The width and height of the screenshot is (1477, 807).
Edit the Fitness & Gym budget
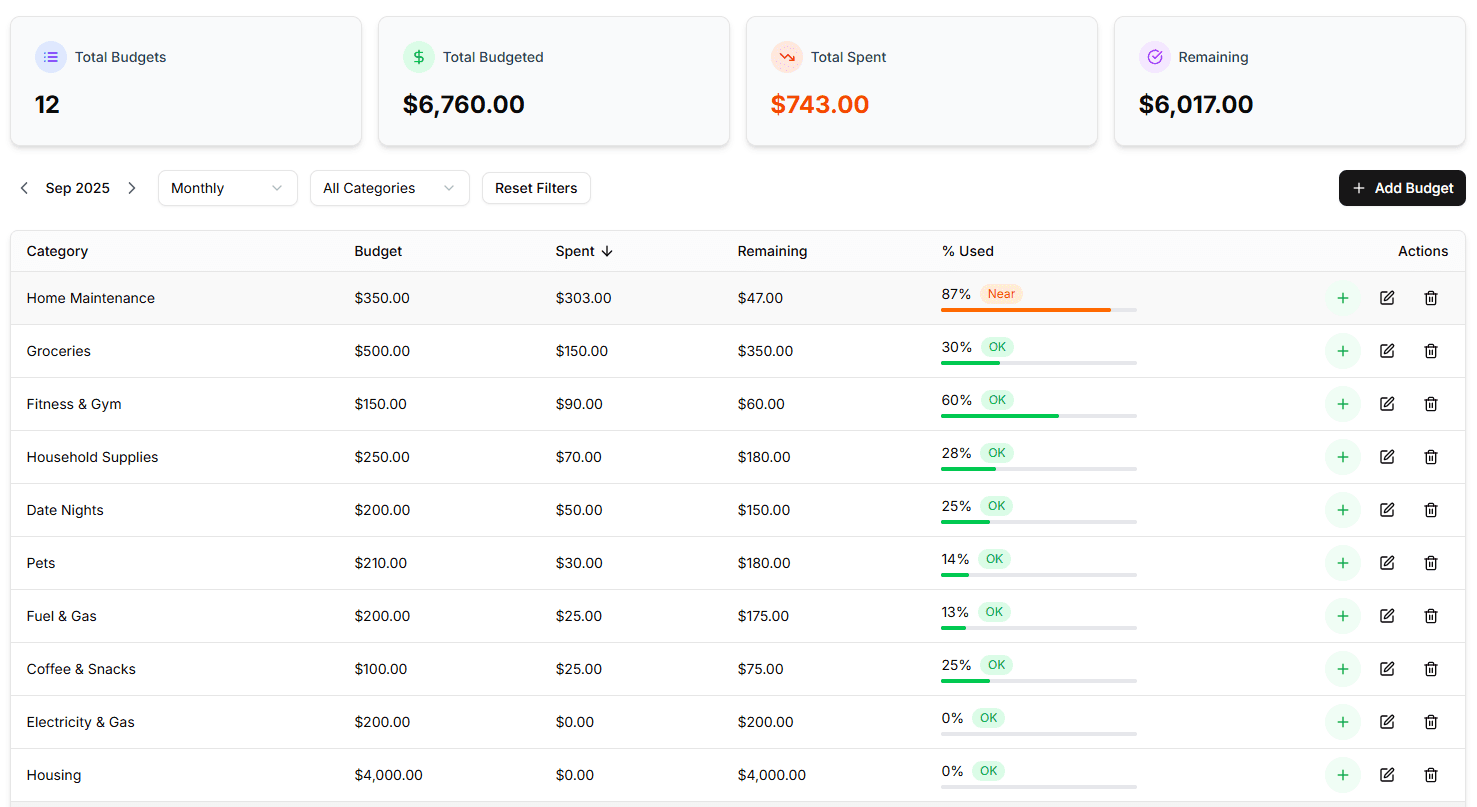point(1387,404)
